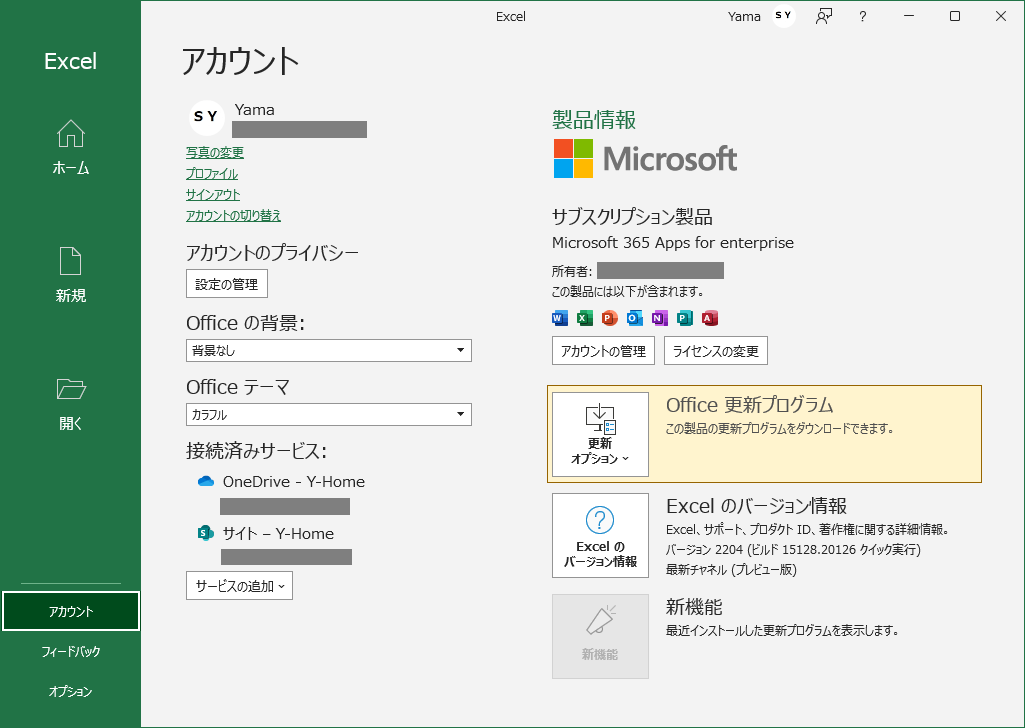The height and width of the screenshot is (728, 1025).
Task: Click the ライセンスの変更 button
Action: pos(716,351)
